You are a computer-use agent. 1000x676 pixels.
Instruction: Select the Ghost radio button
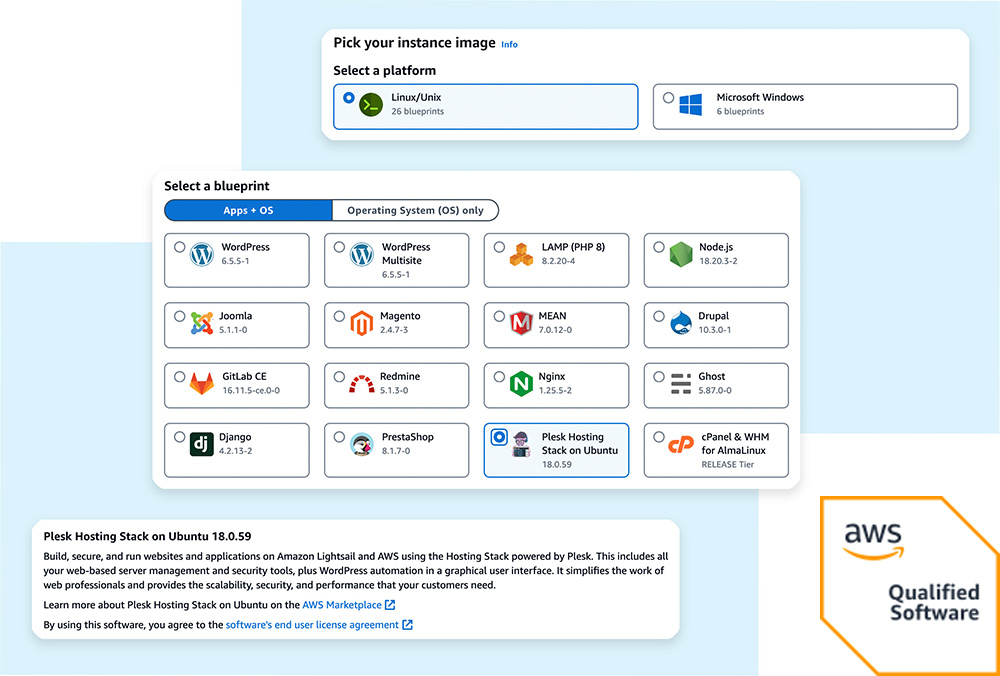click(659, 377)
